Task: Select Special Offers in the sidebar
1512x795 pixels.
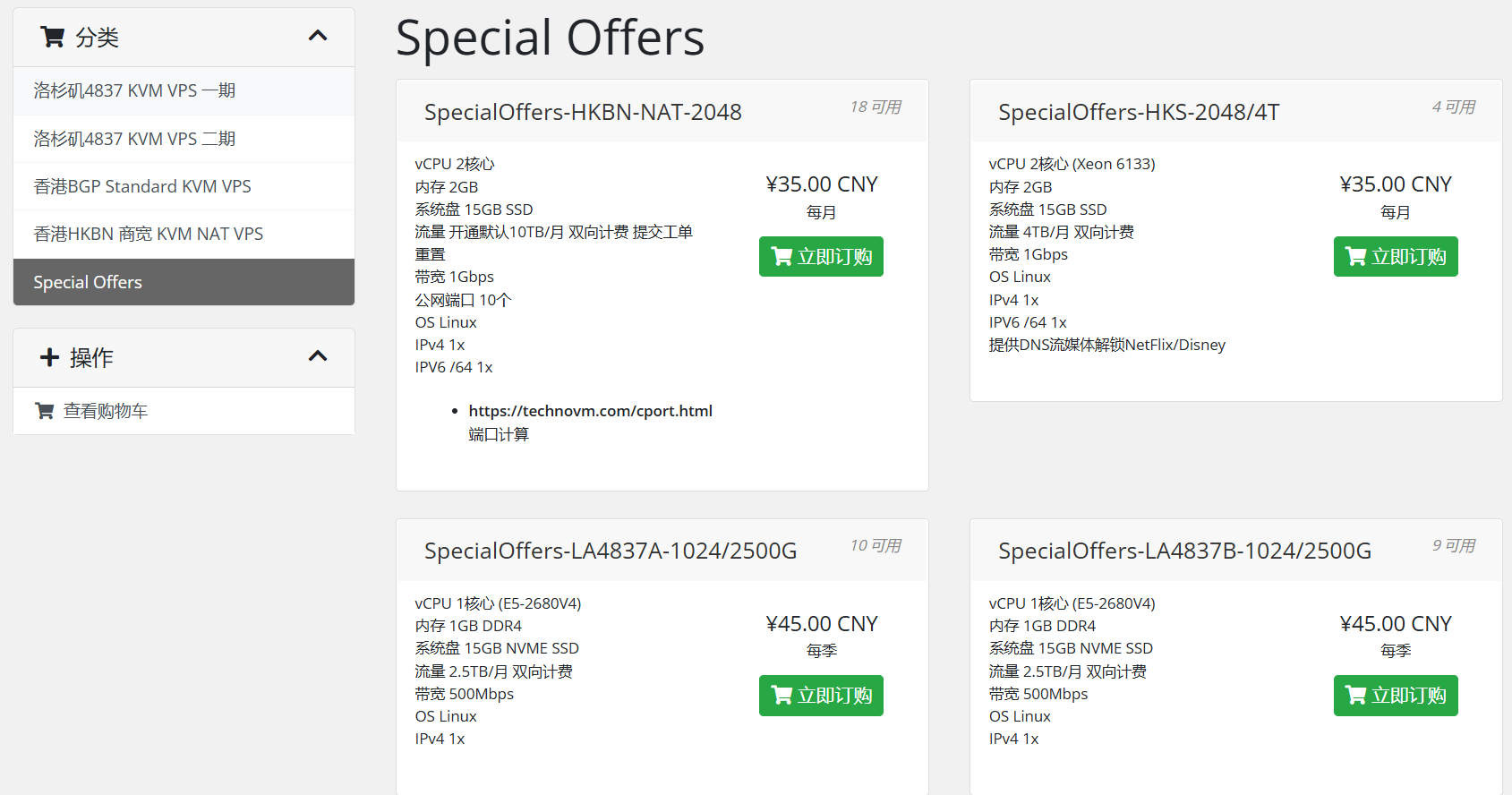Action: tap(88, 282)
